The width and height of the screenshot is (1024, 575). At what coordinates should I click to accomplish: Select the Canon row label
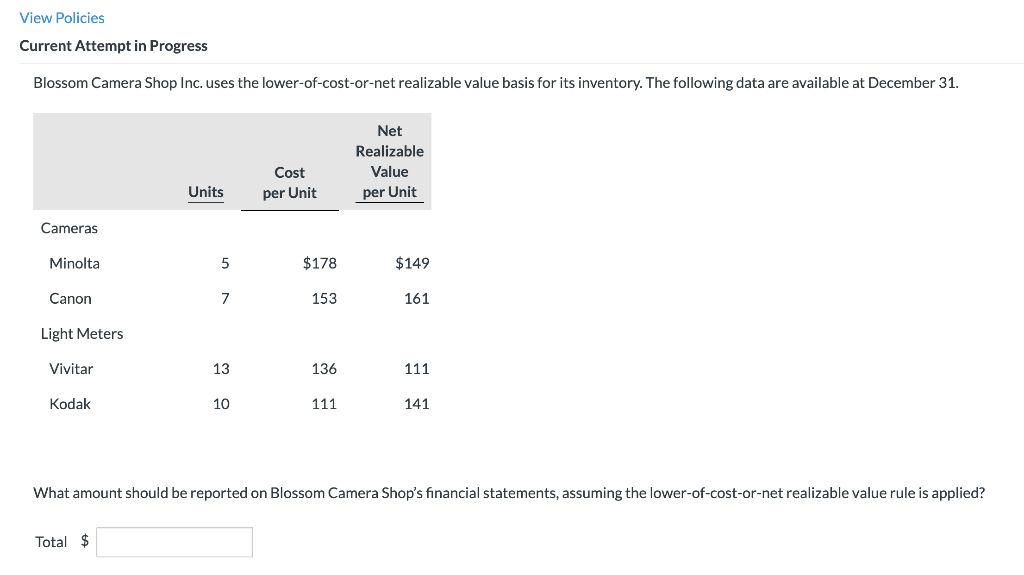pyautogui.click(x=71, y=299)
